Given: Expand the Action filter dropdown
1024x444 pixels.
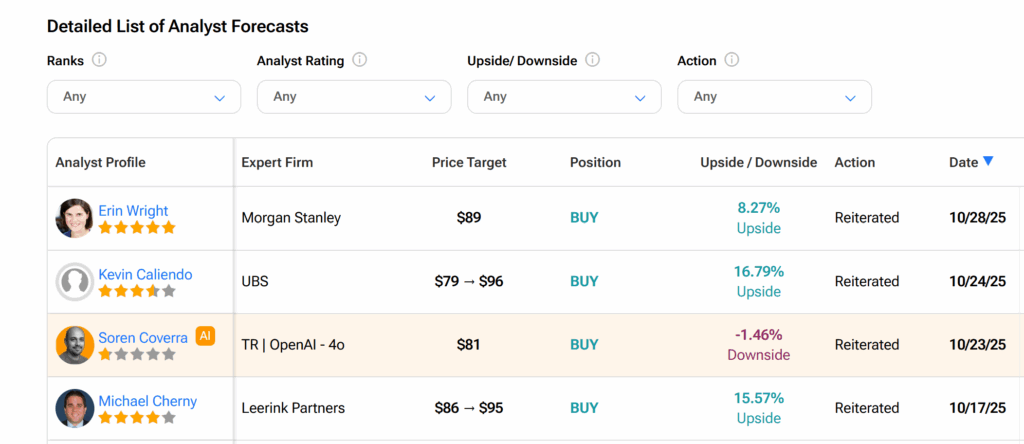Looking at the screenshot, I should point(774,97).
